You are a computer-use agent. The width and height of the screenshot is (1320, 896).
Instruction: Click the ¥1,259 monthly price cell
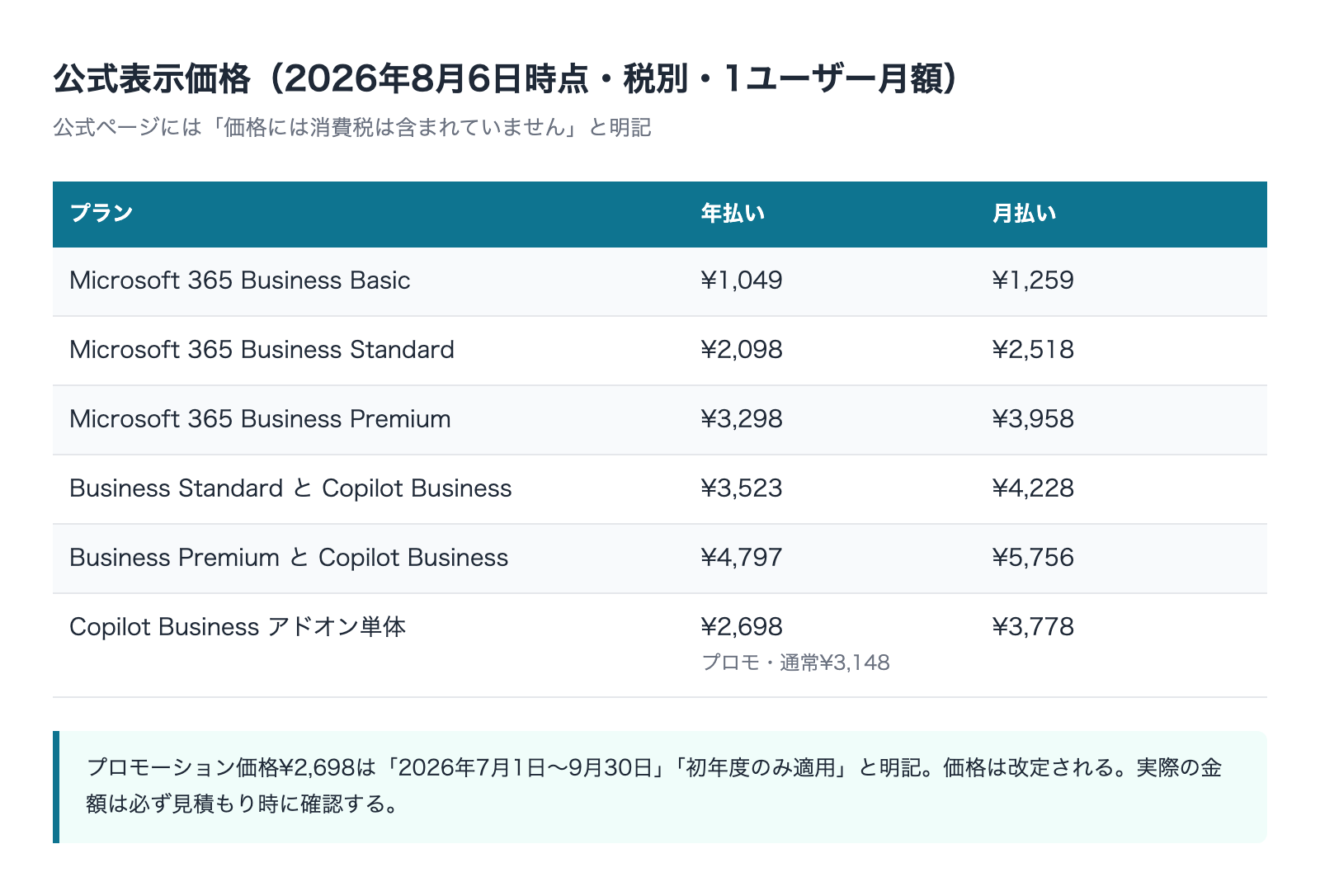pos(1033,281)
